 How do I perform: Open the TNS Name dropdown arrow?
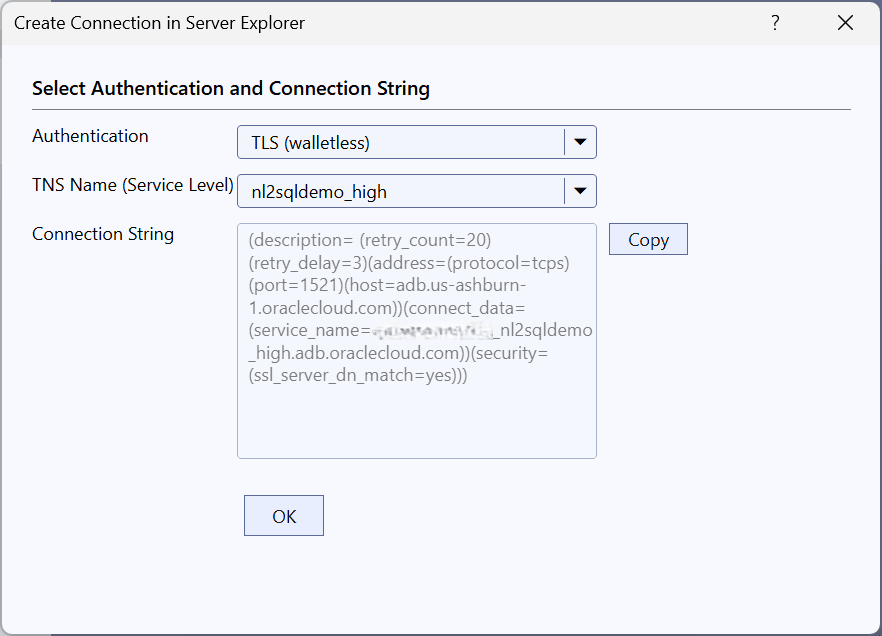tap(580, 191)
